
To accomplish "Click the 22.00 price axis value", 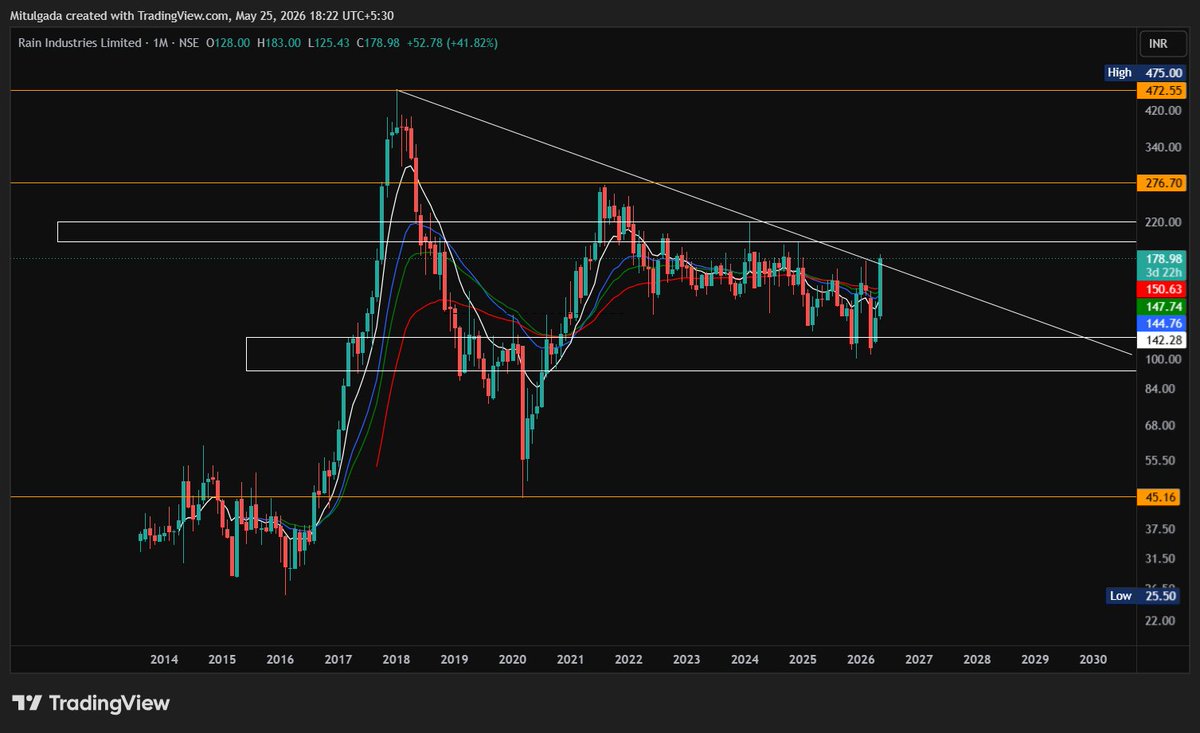I will click(x=1158, y=621).
